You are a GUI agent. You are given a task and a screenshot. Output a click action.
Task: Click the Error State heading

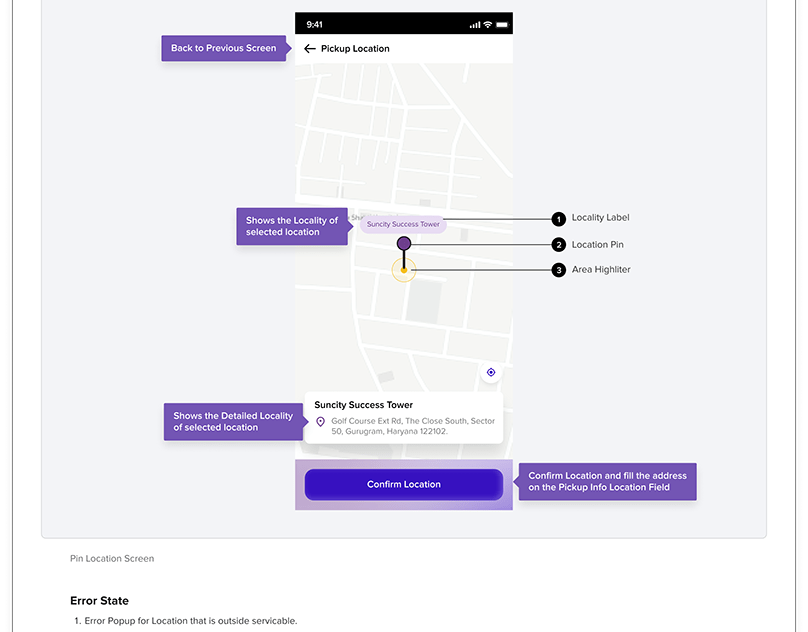[99, 601]
